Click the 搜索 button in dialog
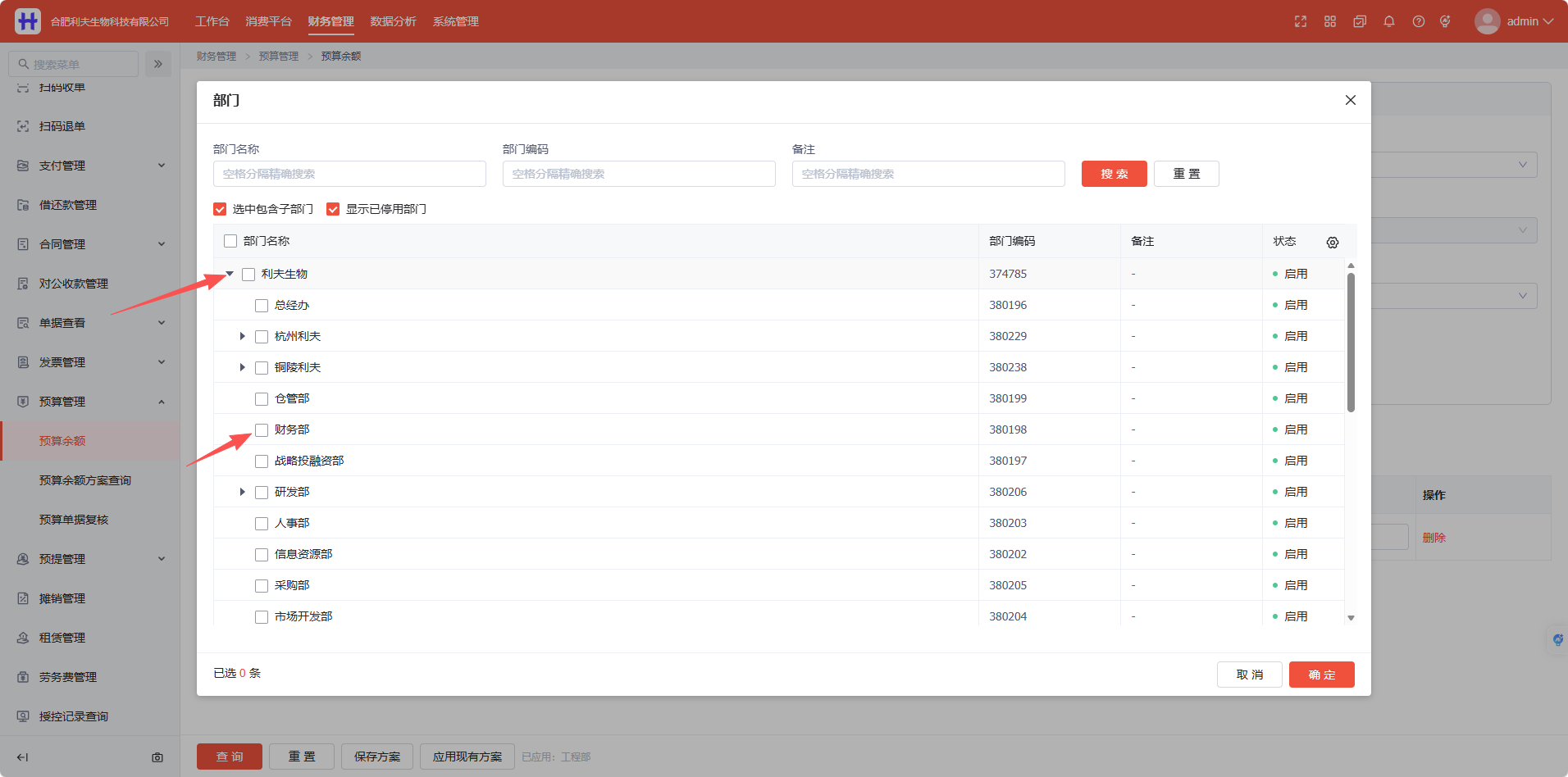The width and height of the screenshot is (1568, 777). pos(1114,174)
